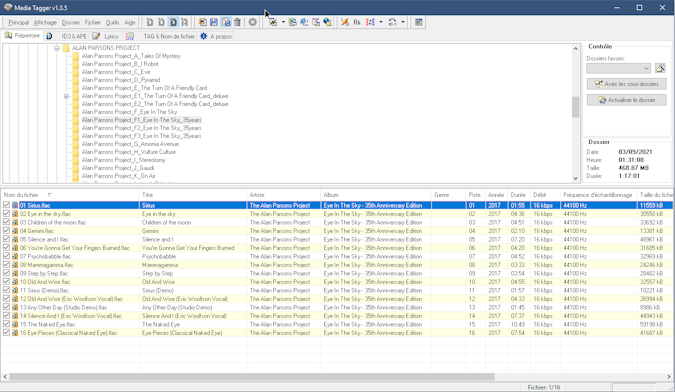Click the toolbar icon left of the first dropdown arrow
675x392 pixels.
click(x=272, y=22)
